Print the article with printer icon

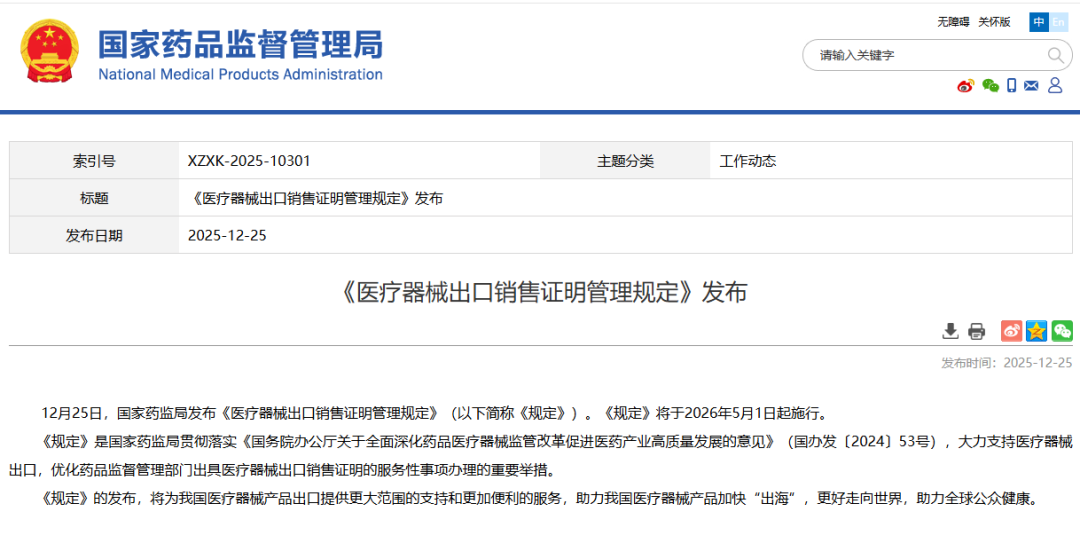[976, 331]
